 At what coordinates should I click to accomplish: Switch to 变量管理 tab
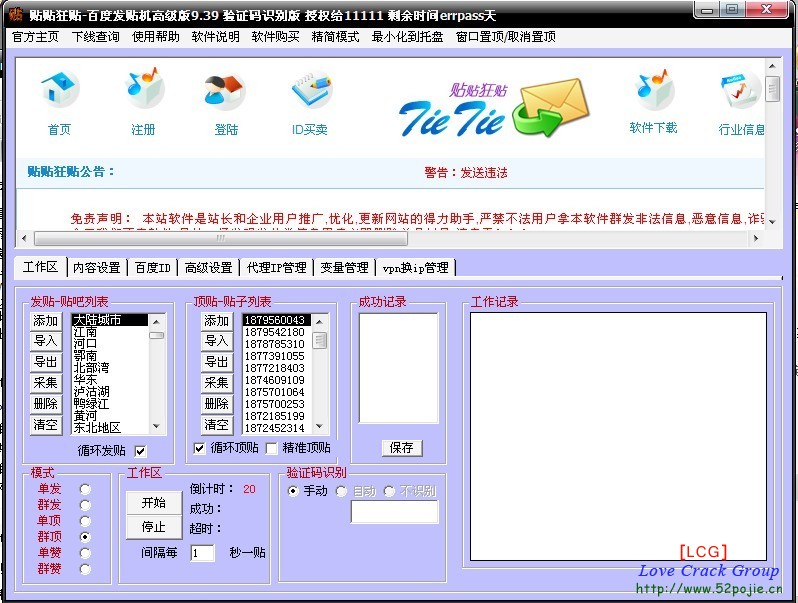345,268
